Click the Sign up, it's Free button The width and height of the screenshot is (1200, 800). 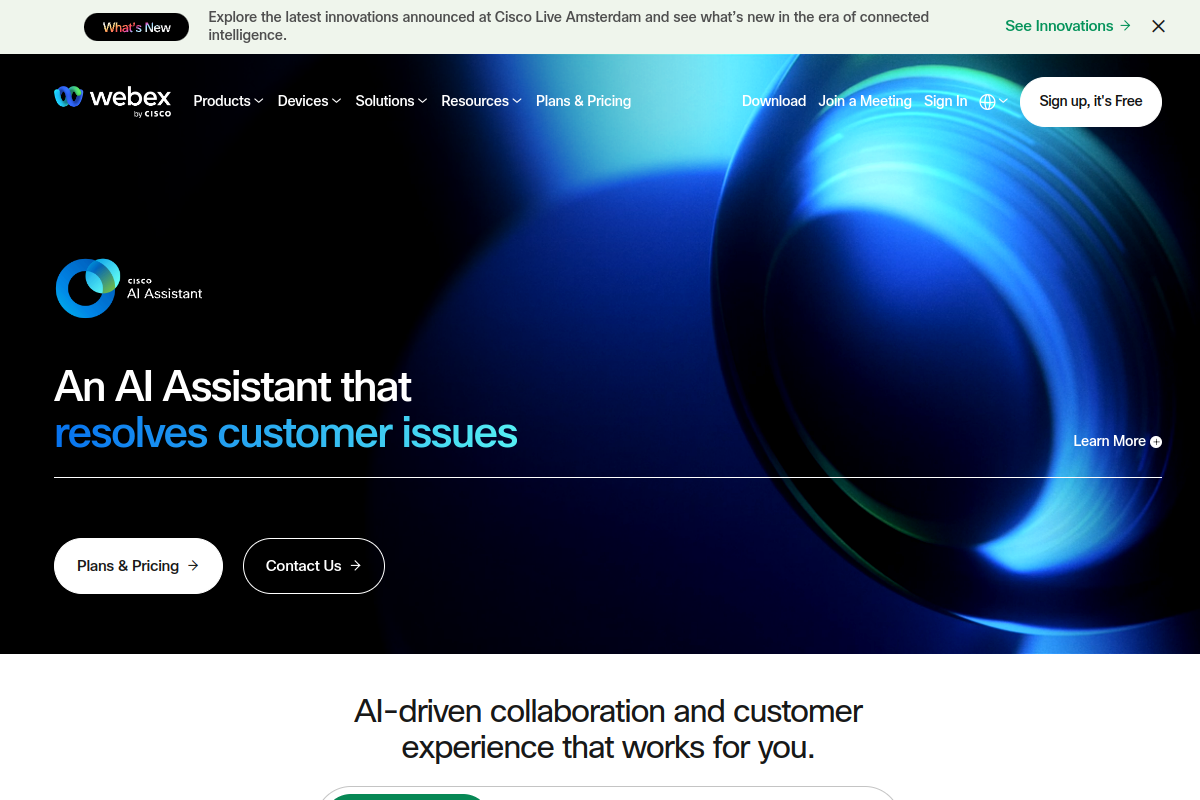[1091, 101]
